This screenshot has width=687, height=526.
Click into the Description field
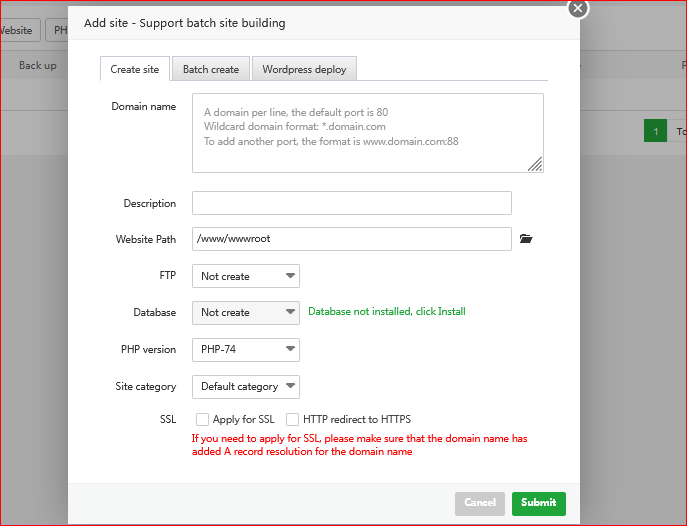(x=351, y=203)
